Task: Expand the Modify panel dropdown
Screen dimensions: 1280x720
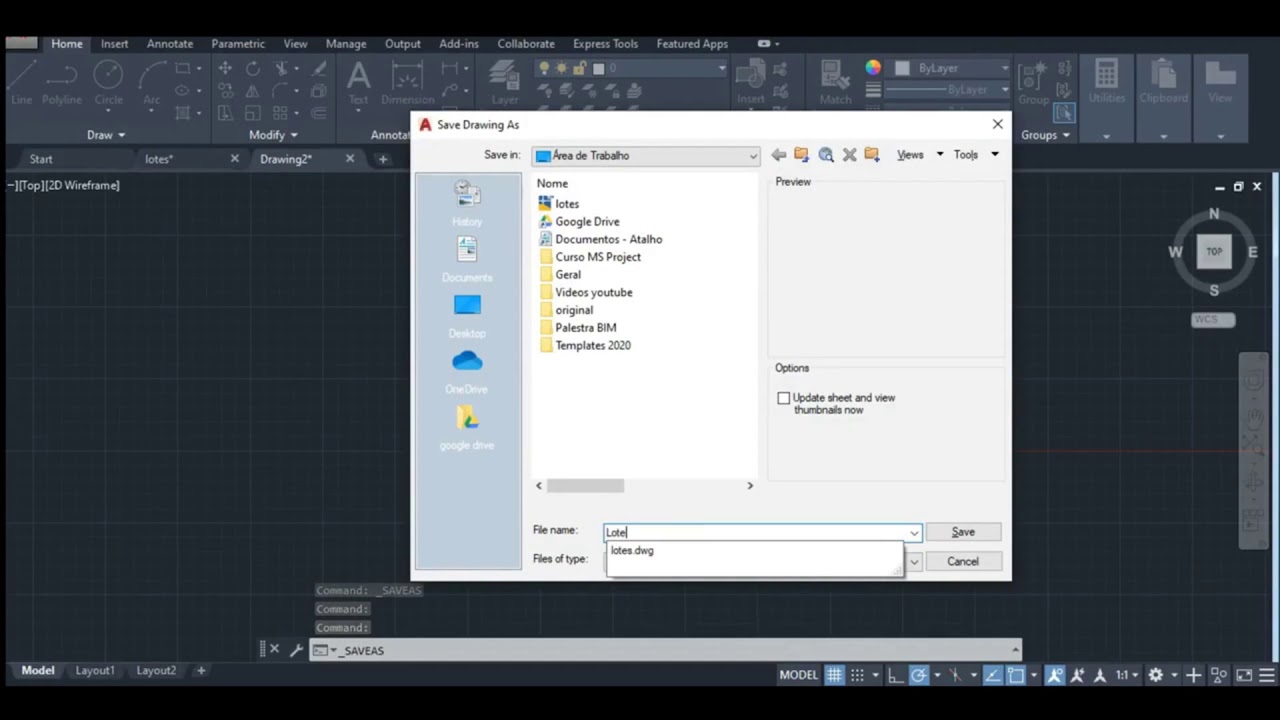Action: click(x=273, y=135)
